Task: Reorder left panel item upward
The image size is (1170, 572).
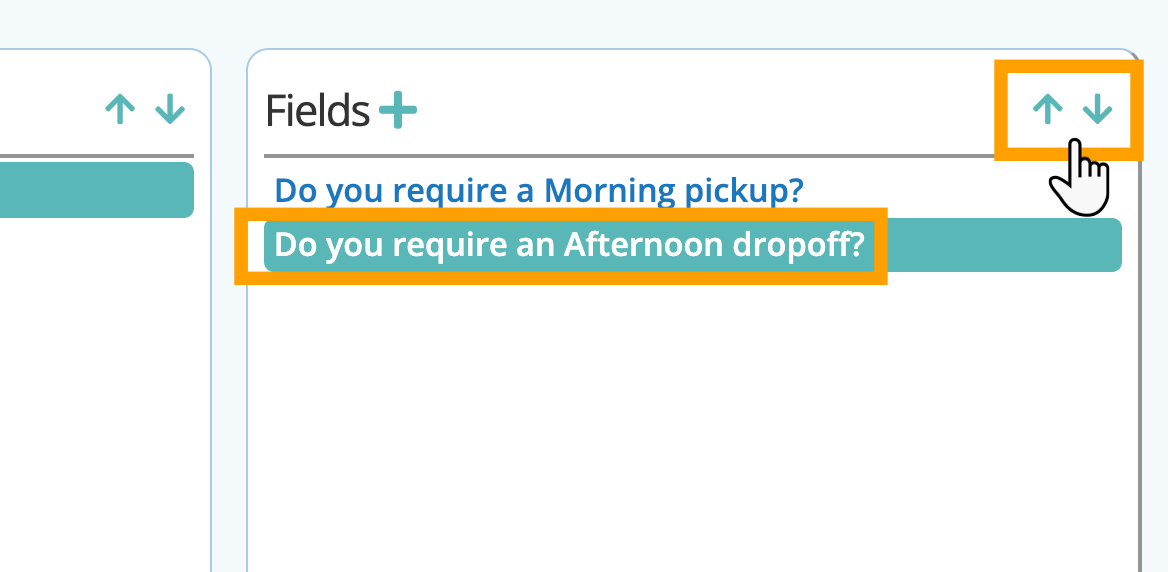Action: click(120, 109)
